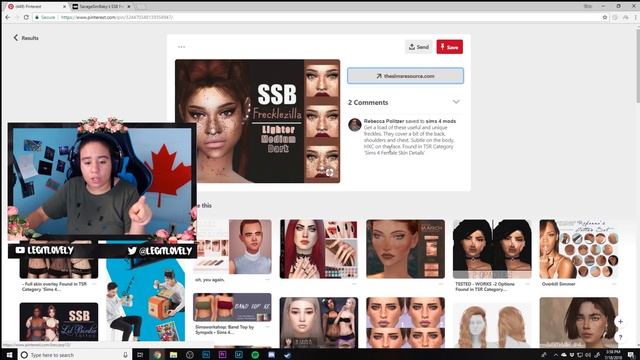640x360 pixels.
Task: Go back using the browser back arrow
Action: pyautogui.click(x=8, y=17)
